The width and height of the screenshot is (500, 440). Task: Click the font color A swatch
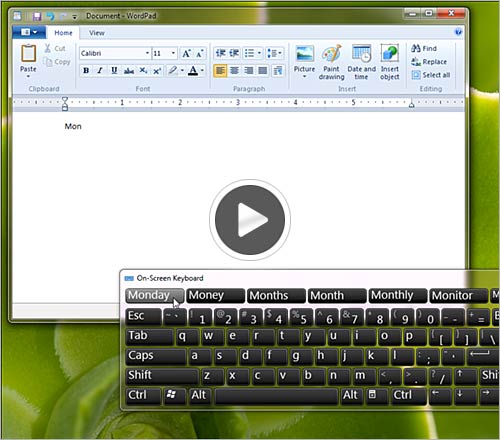193,71
